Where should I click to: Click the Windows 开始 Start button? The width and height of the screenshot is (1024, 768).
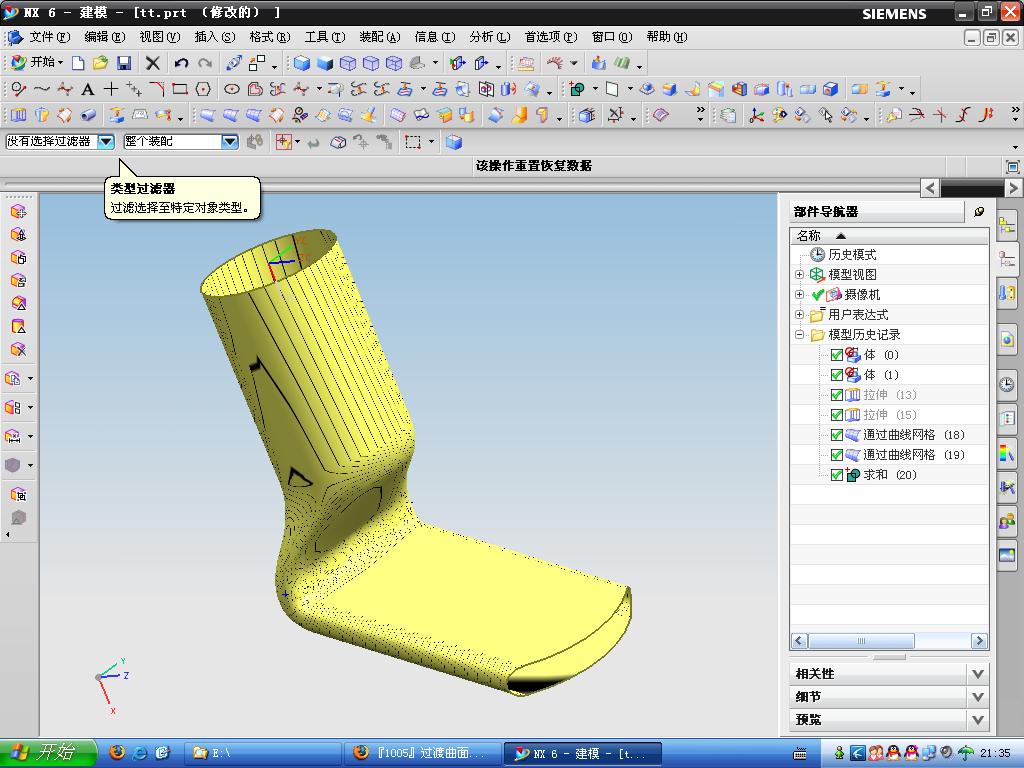click(48, 753)
